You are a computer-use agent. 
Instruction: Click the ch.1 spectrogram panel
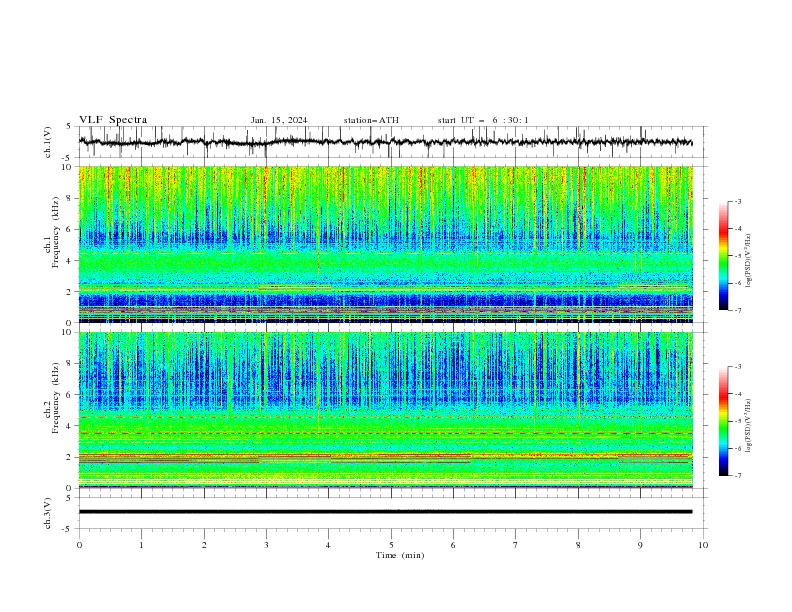point(386,244)
